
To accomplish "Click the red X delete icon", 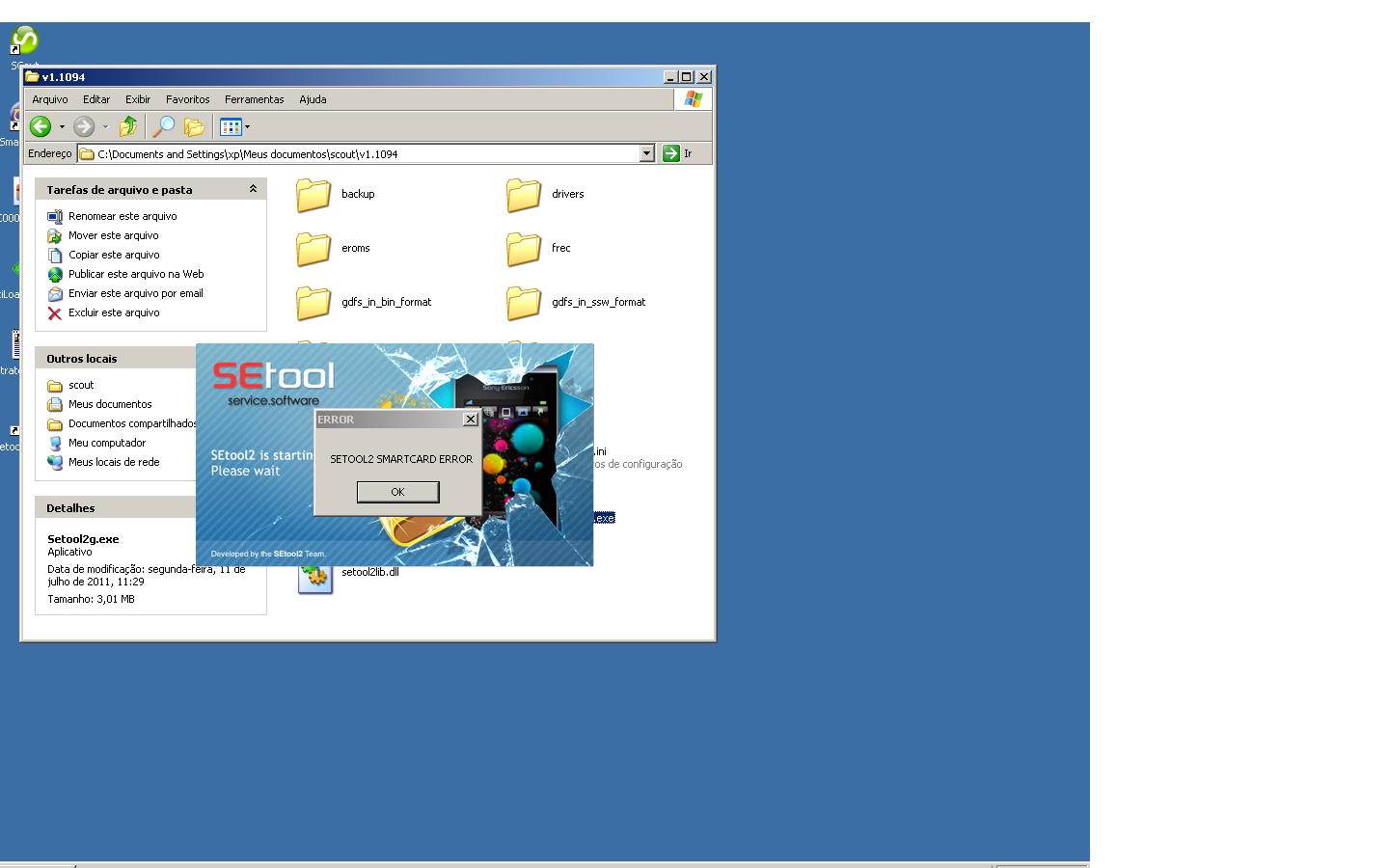I will (55, 312).
